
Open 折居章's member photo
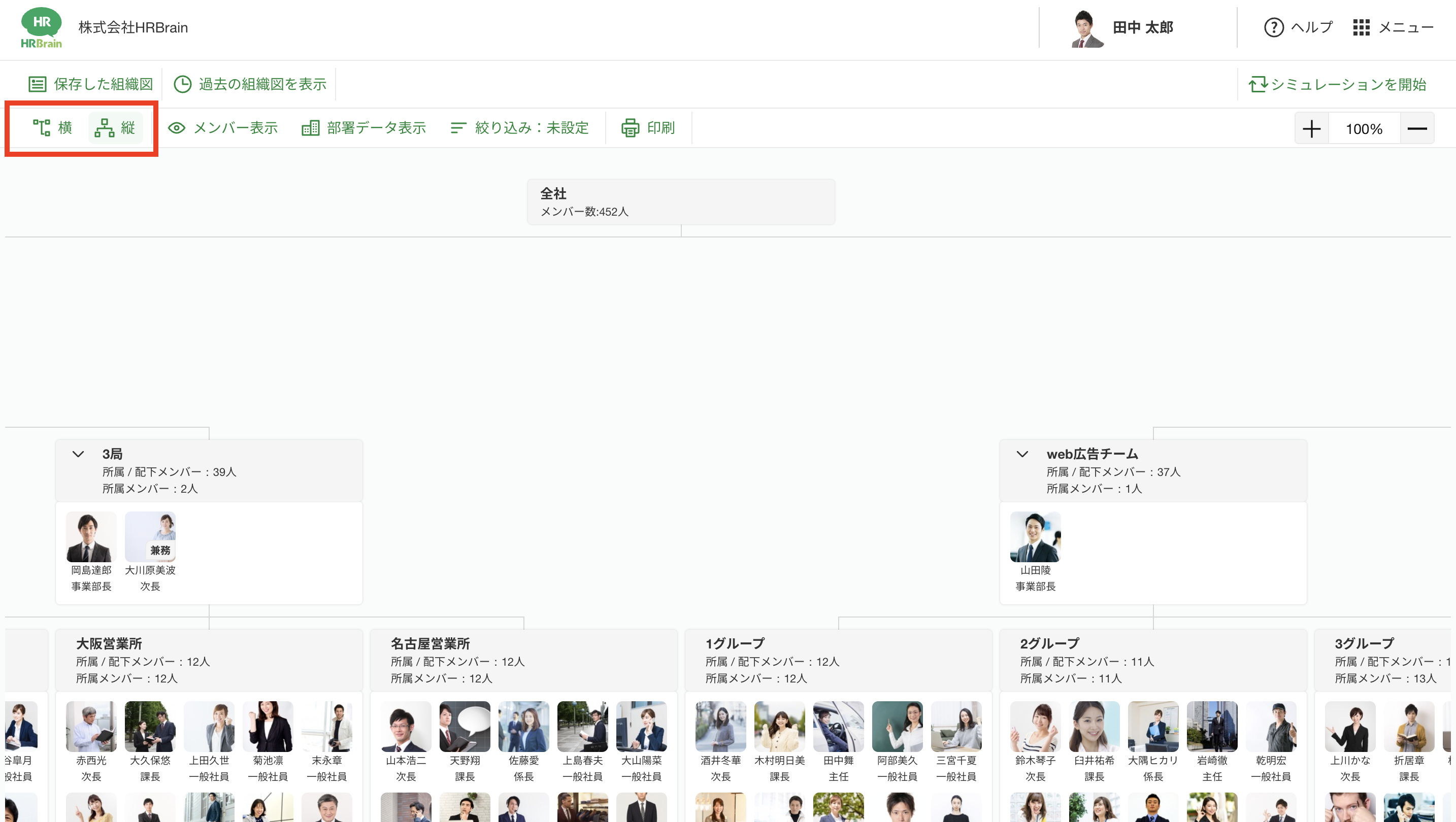click(1409, 727)
